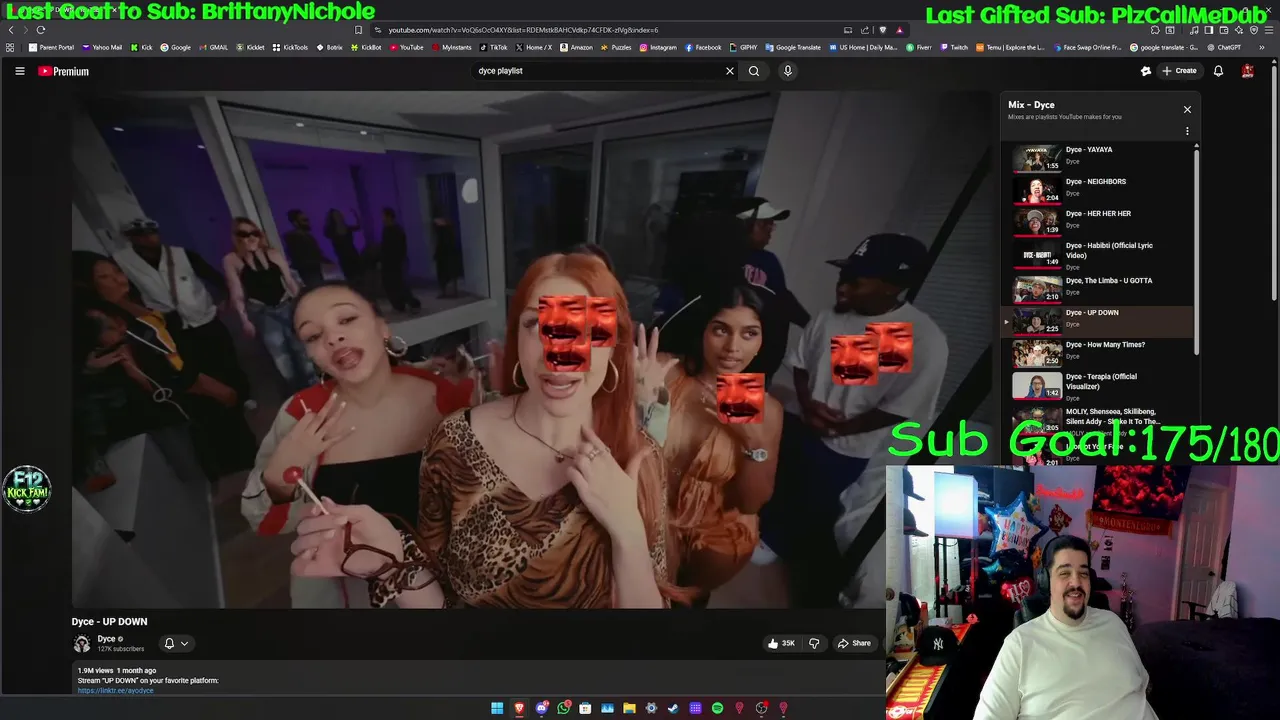Open the Amazon bookmark
This screenshot has width=1280, height=720.
[576, 47]
